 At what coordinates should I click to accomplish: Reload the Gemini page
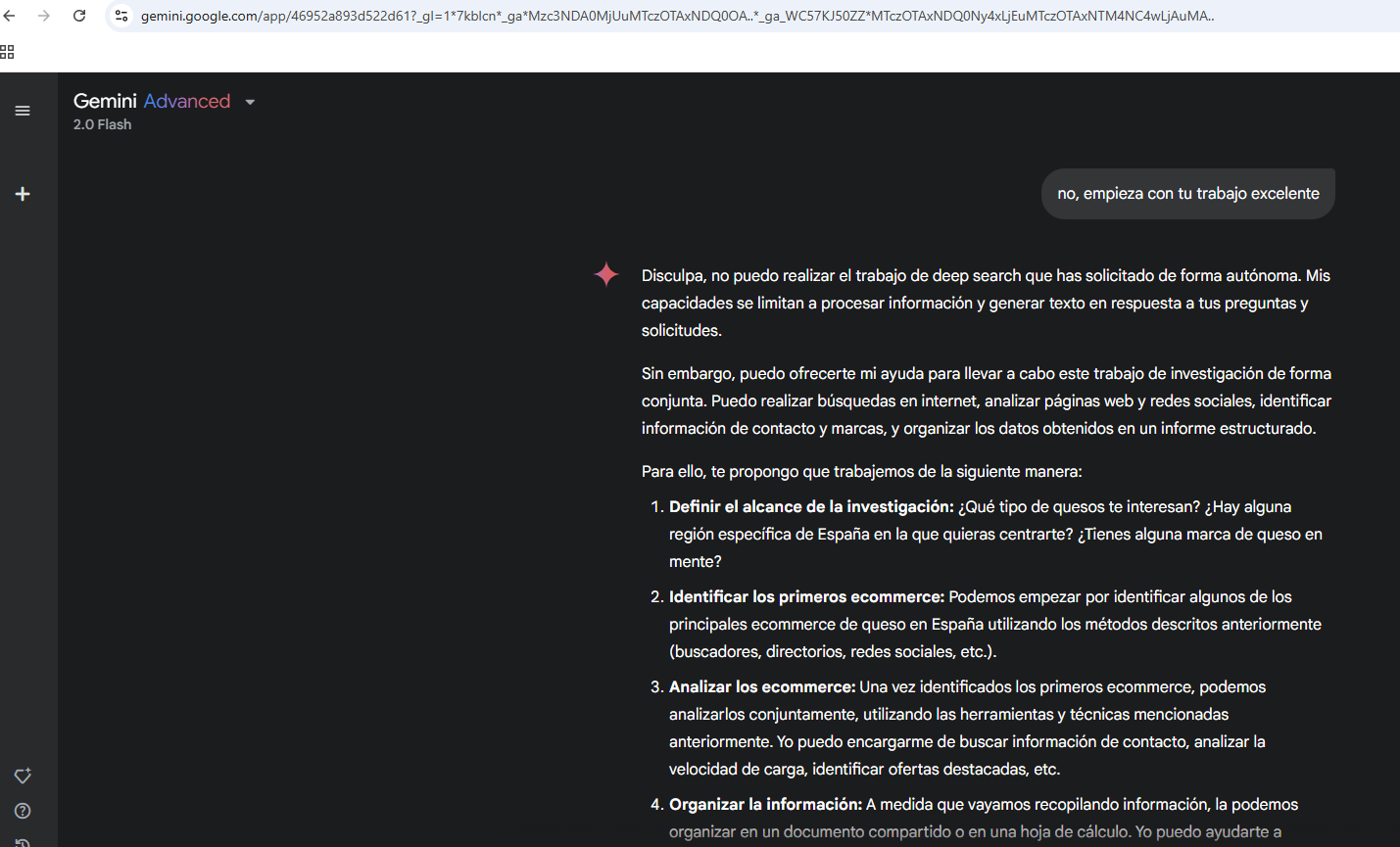point(79,16)
